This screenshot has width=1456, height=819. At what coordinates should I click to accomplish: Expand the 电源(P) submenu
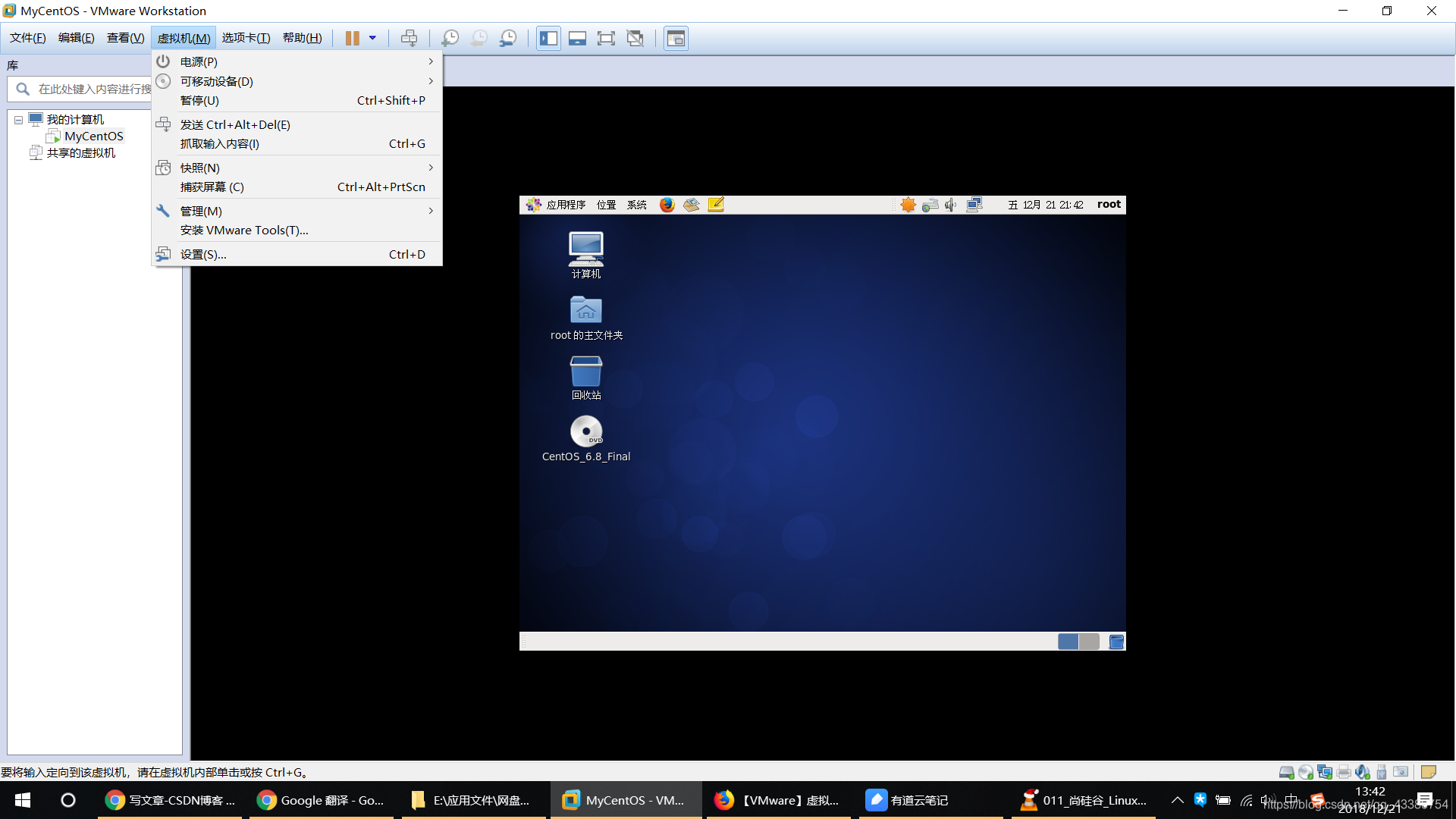297,61
